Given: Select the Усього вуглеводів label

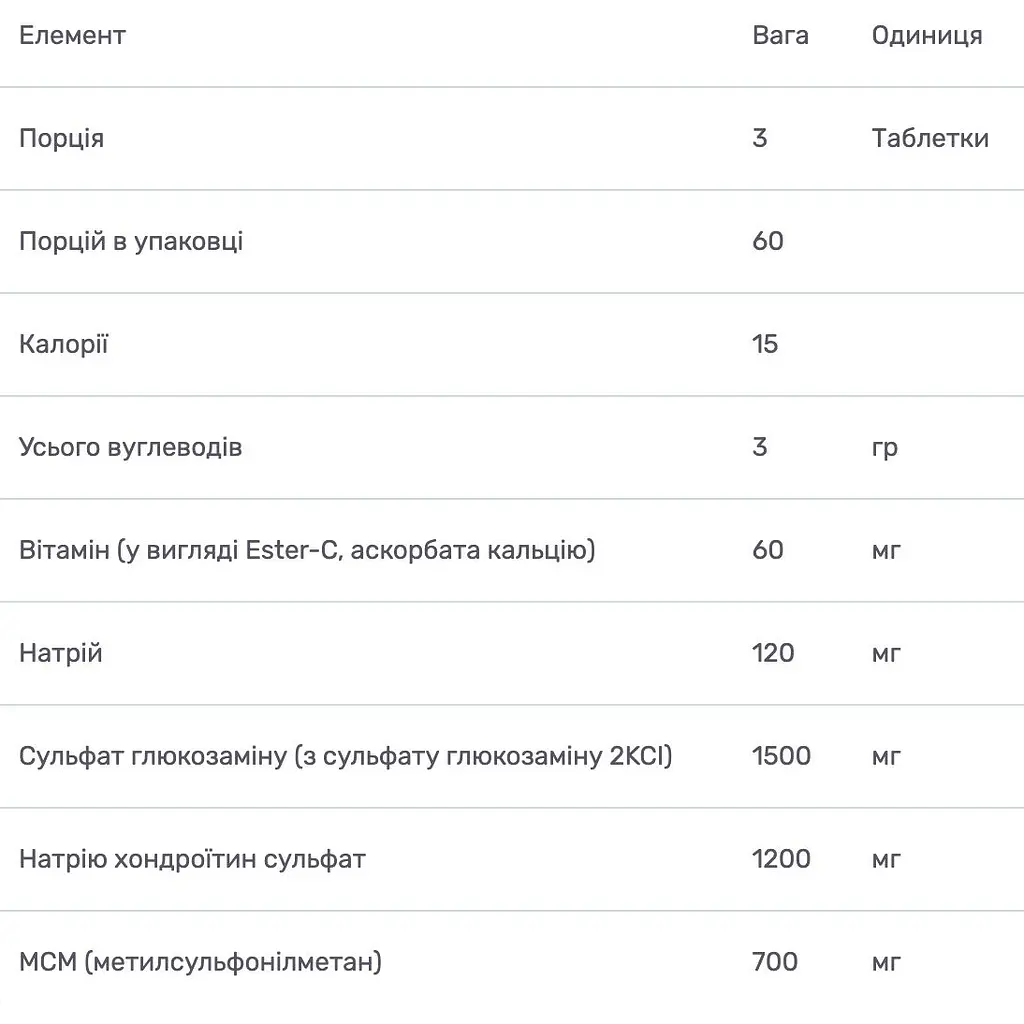Looking at the screenshot, I should [x=130, y=447].
